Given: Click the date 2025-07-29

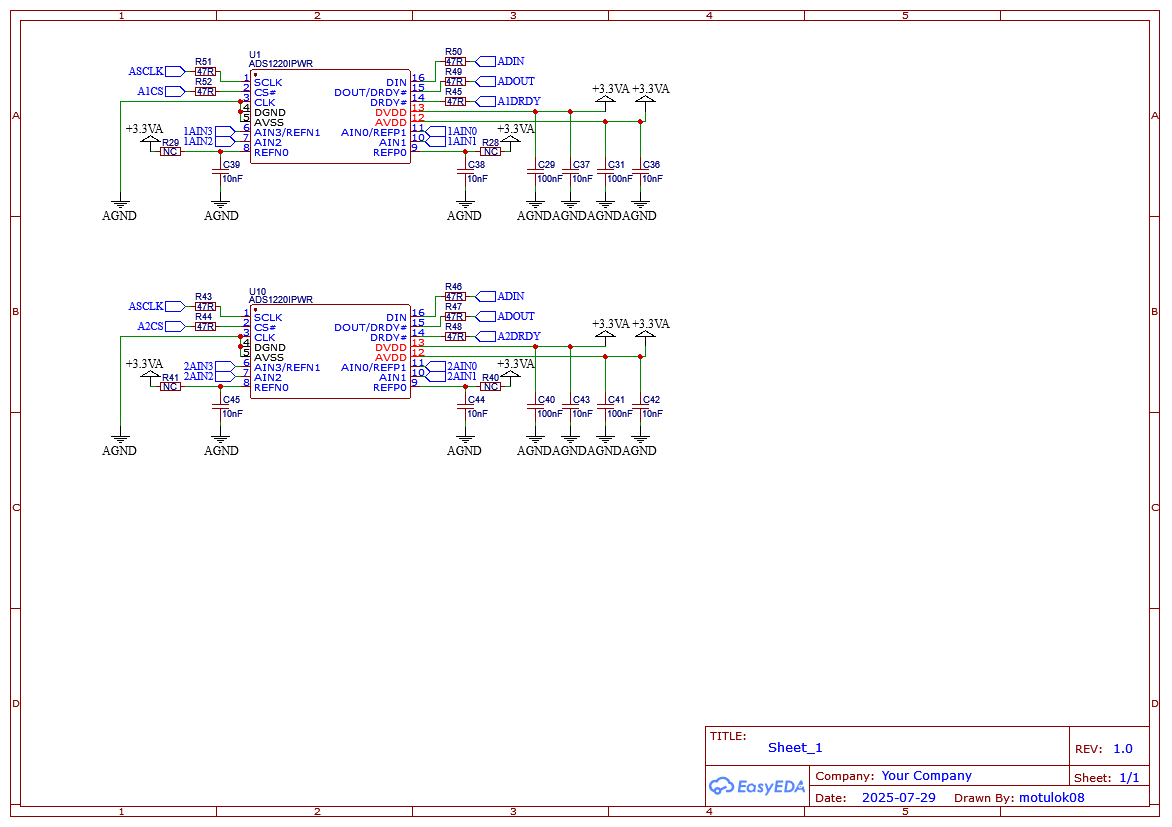Looking at the screenshot, I should point(898,798).
